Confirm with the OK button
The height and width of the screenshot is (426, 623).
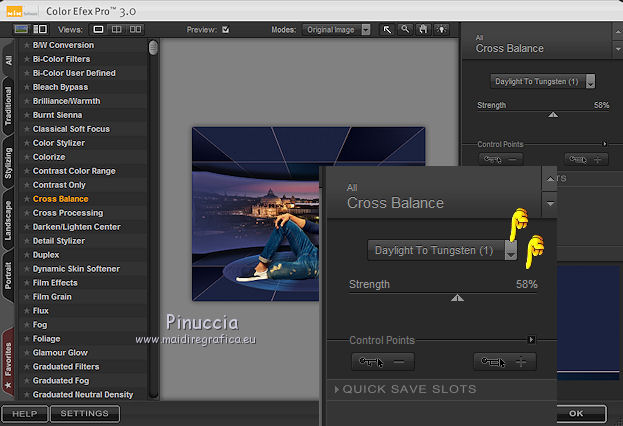577,414
